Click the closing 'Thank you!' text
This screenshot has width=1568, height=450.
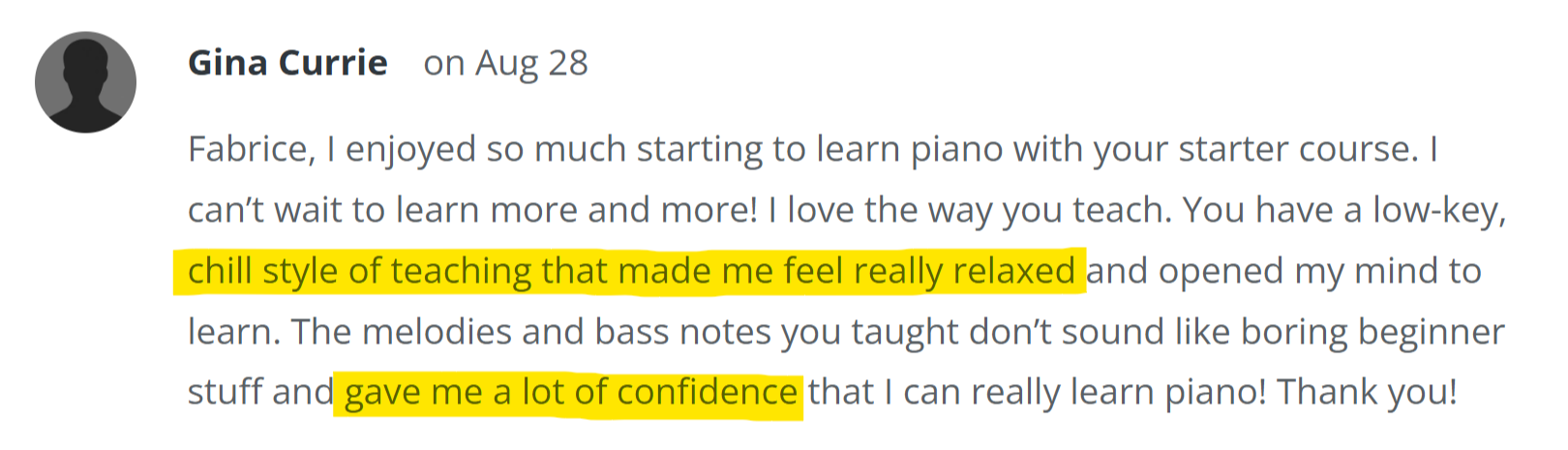1367,392
